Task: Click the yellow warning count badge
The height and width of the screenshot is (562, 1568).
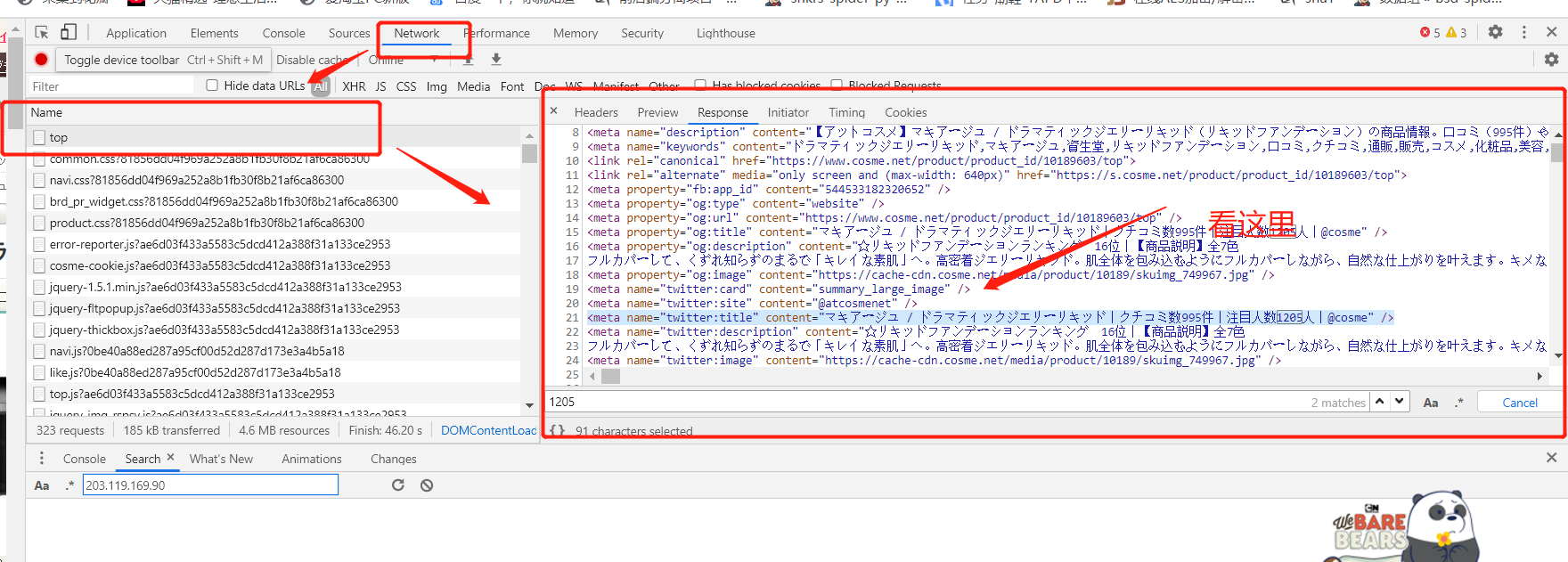Action: [x=1457, y=32]
